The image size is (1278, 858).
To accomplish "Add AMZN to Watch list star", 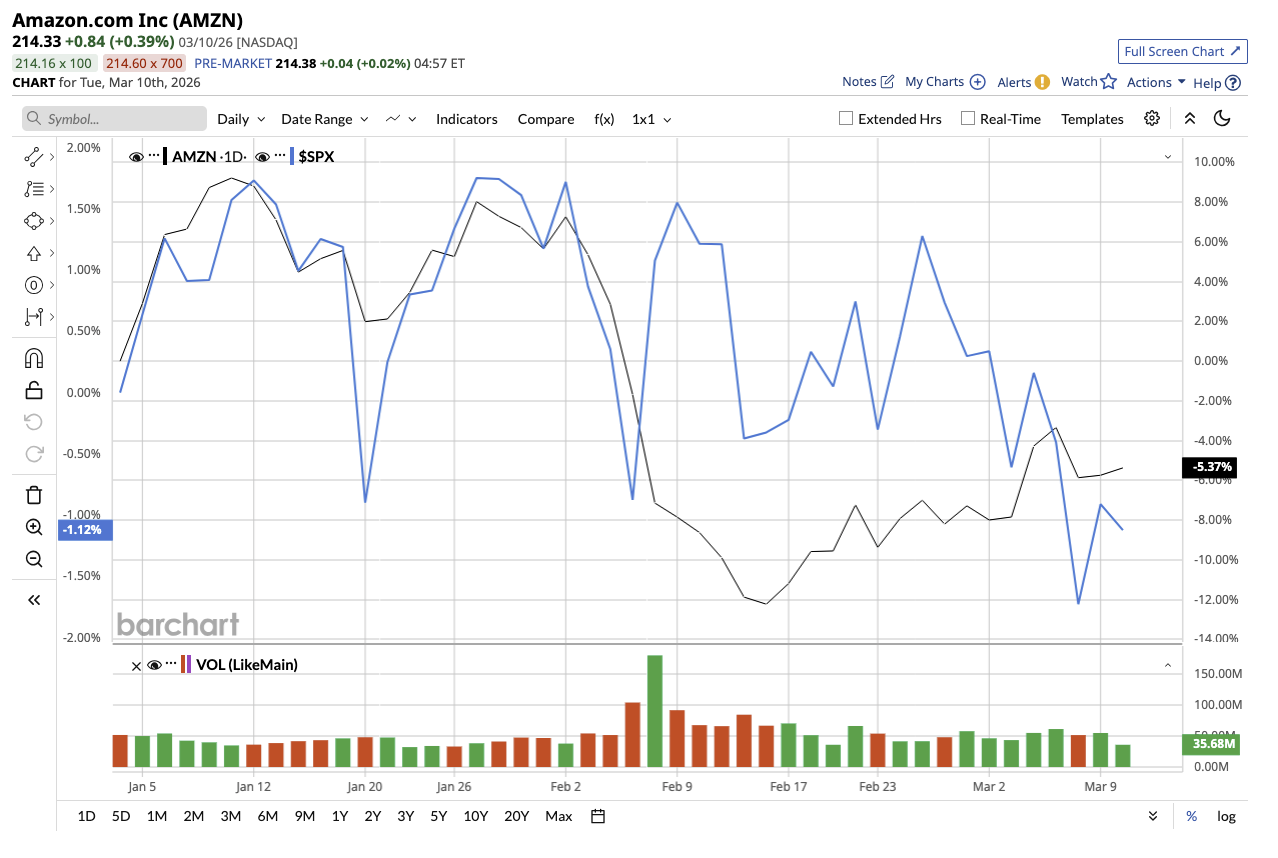I will pyautogui.click(x=1108, y=82).
